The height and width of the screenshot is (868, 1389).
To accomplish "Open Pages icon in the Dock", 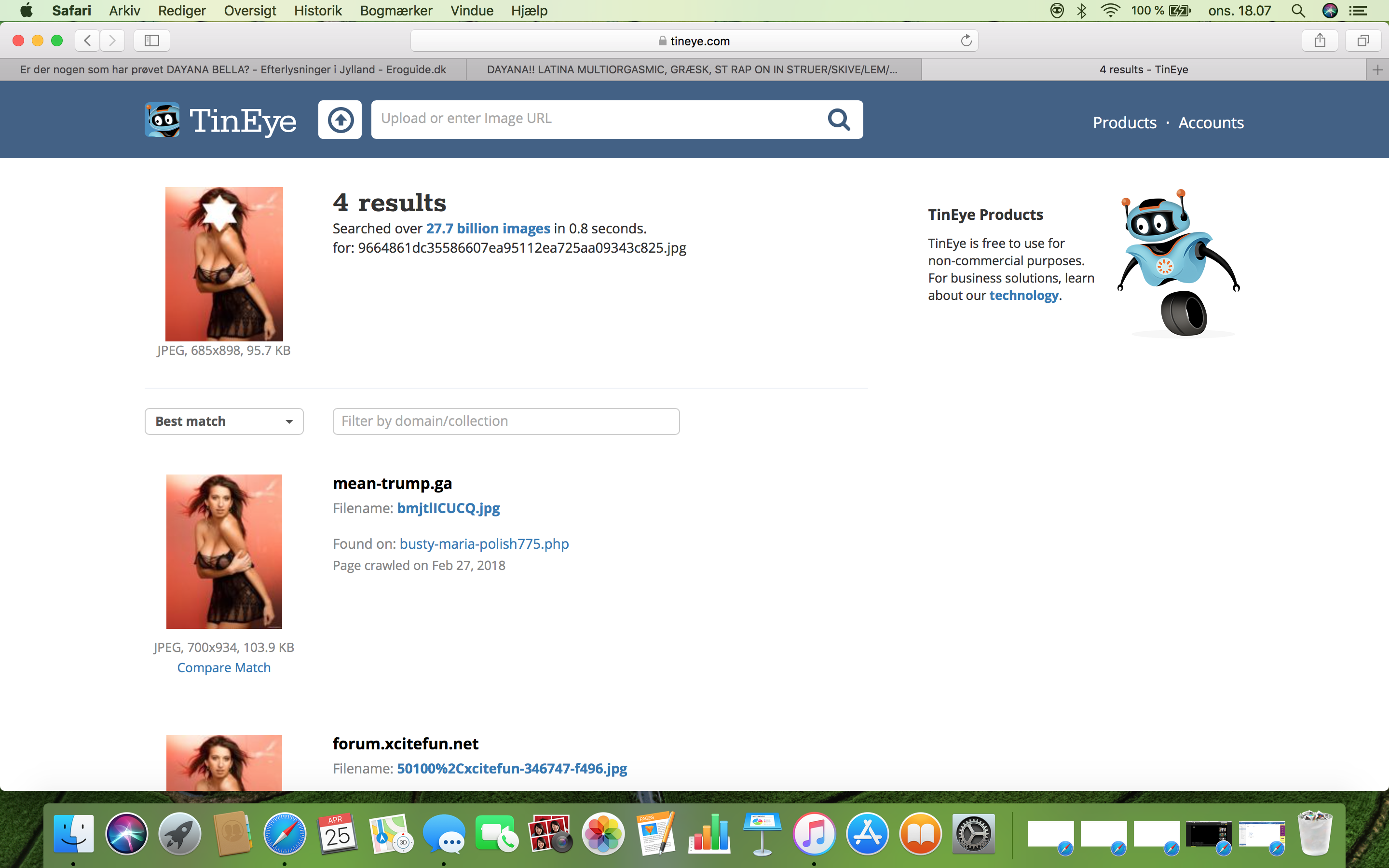I will 656,834.
